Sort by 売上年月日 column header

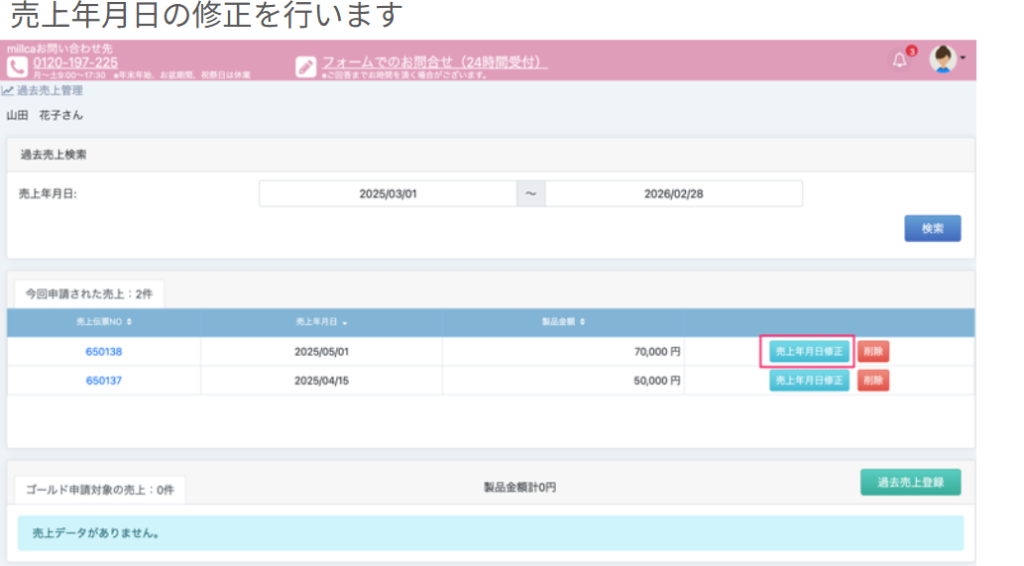(322, 322)
